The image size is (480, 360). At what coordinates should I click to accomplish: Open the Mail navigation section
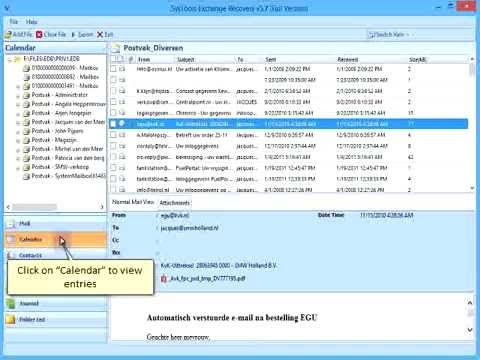tap(56, 223)
